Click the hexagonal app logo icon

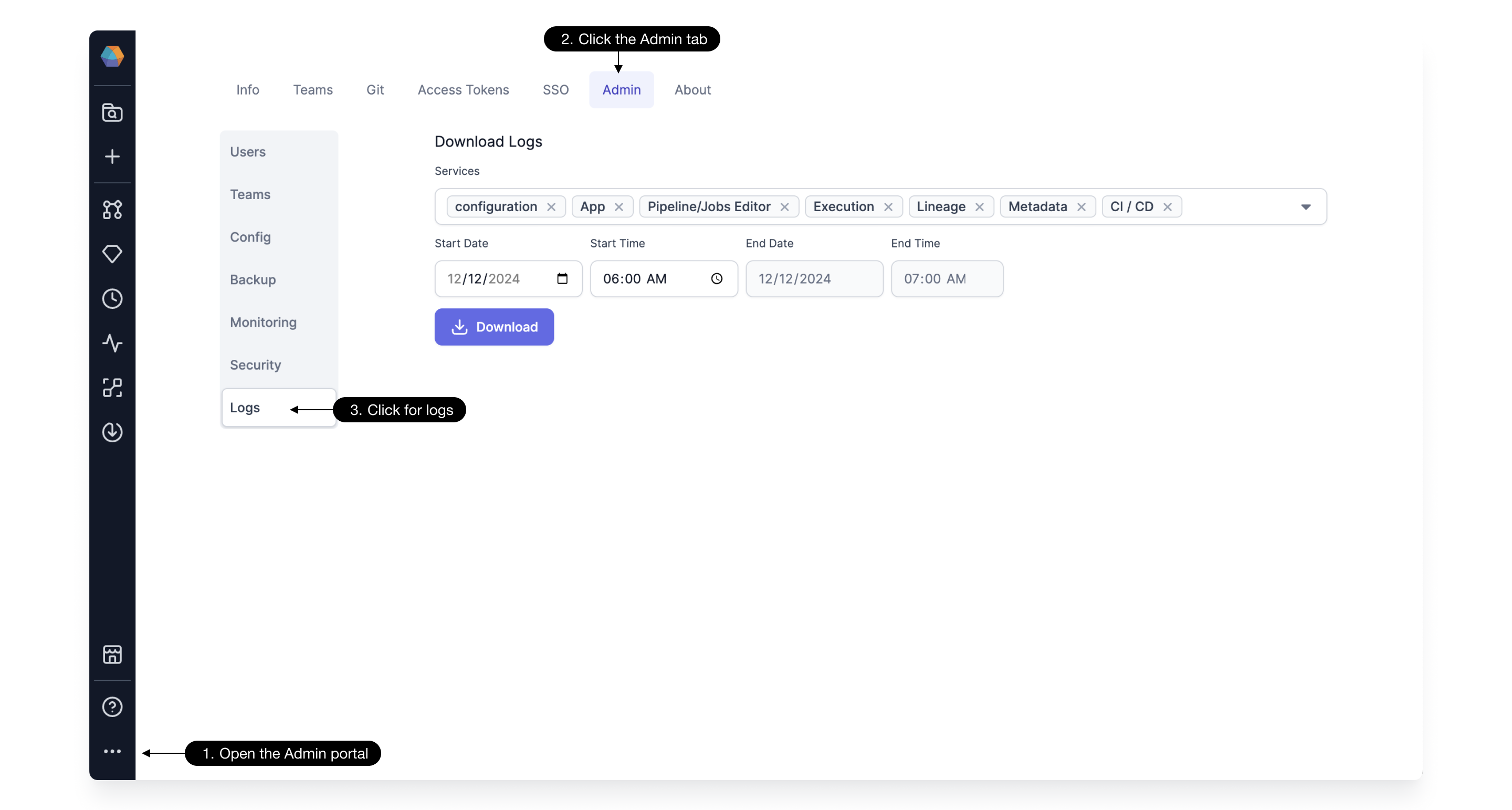pyautogui.click(x=111, y=56)
